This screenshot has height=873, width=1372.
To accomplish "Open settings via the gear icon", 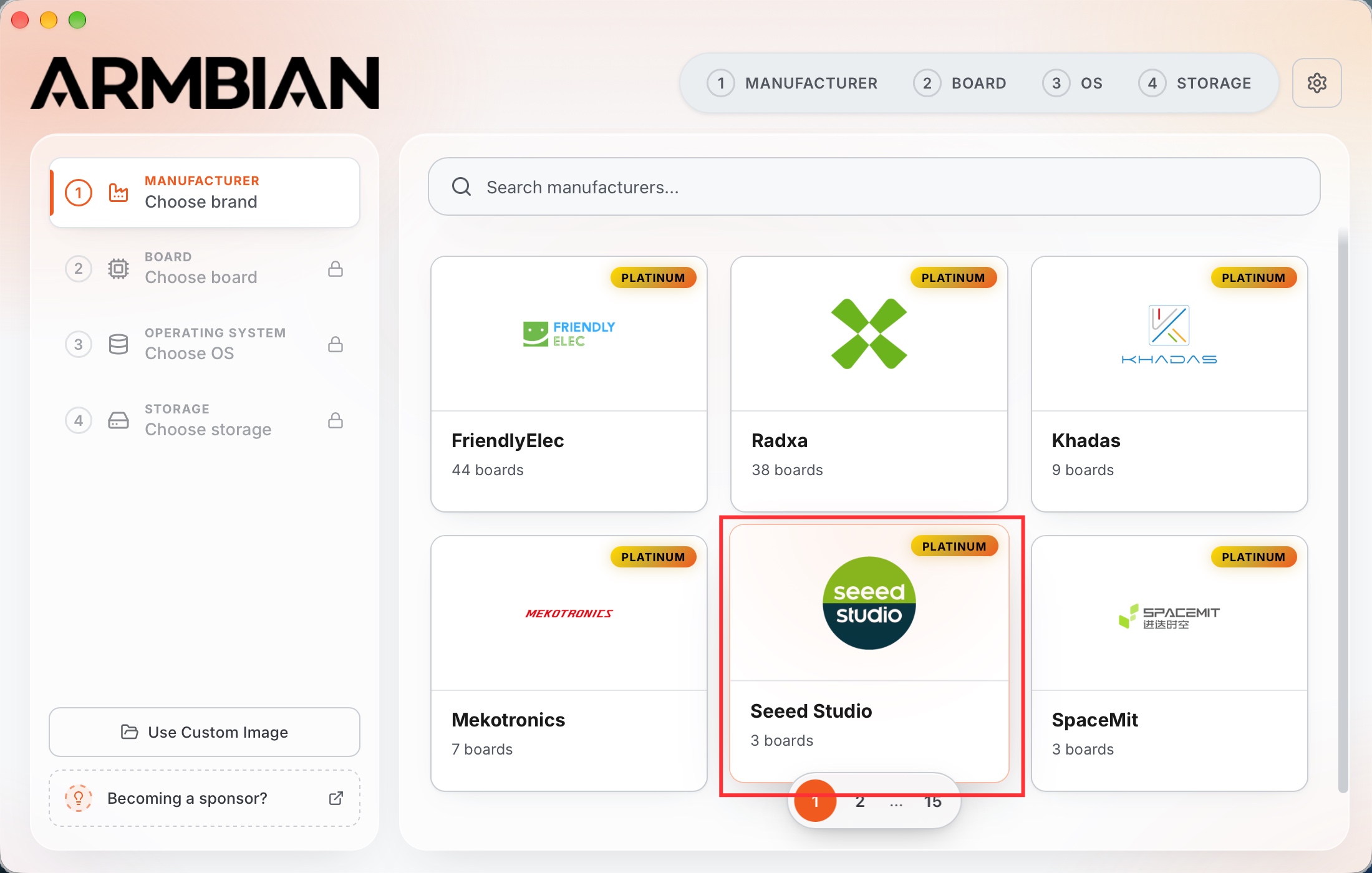I will click(x=1316, y=83).
